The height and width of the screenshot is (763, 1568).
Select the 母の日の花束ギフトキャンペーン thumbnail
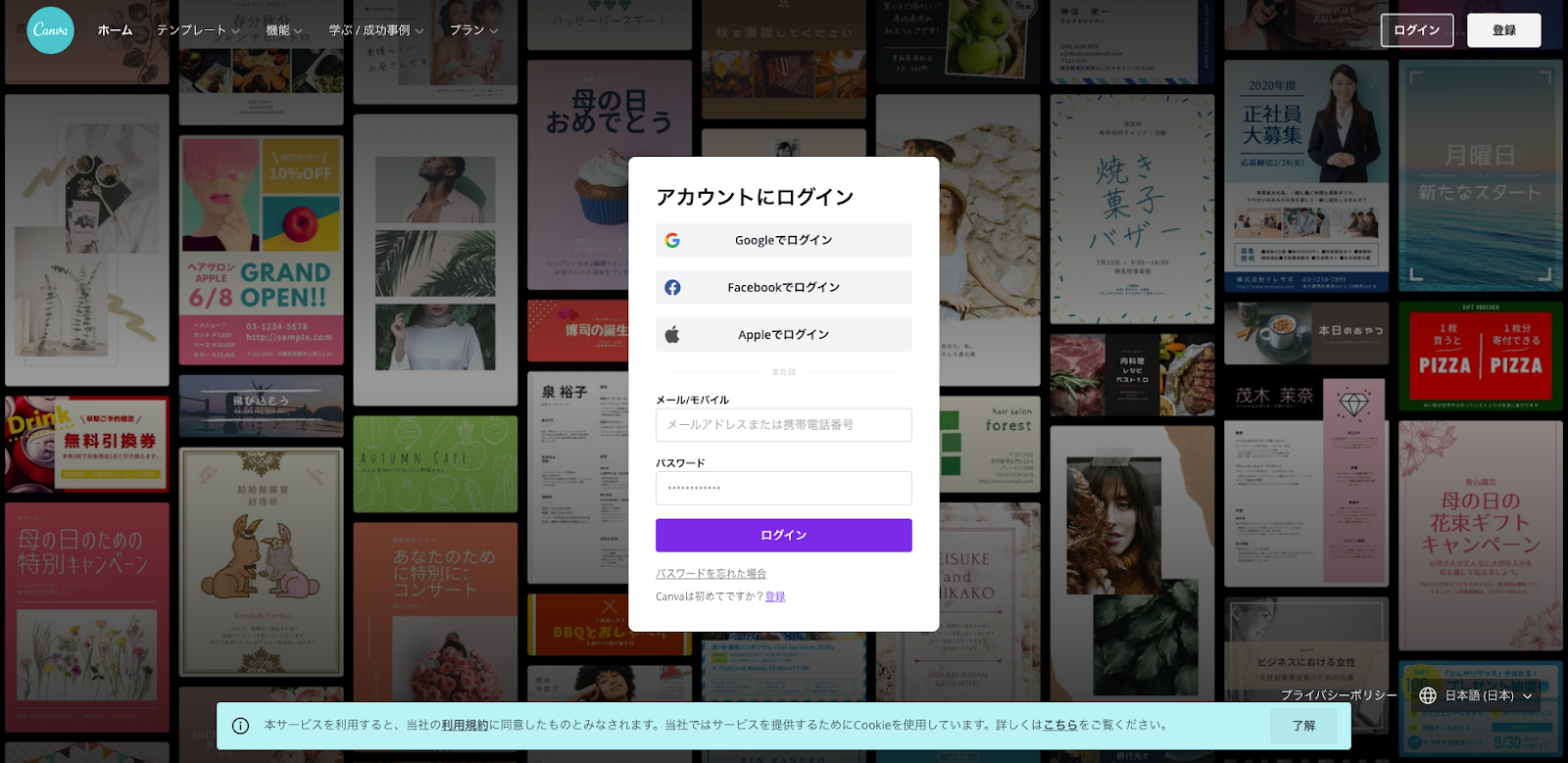pyautogui.click(x=1481, y=536)
